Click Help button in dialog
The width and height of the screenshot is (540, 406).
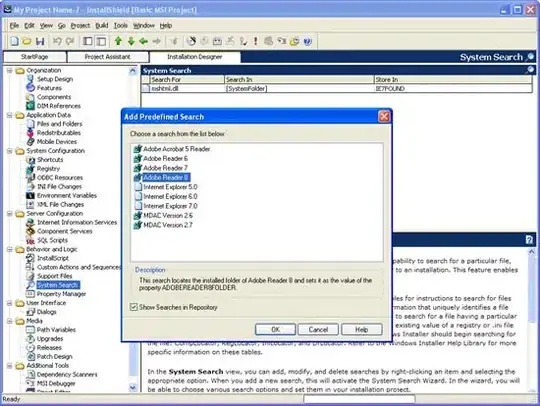pyautogui.click(x=362, y=330)
